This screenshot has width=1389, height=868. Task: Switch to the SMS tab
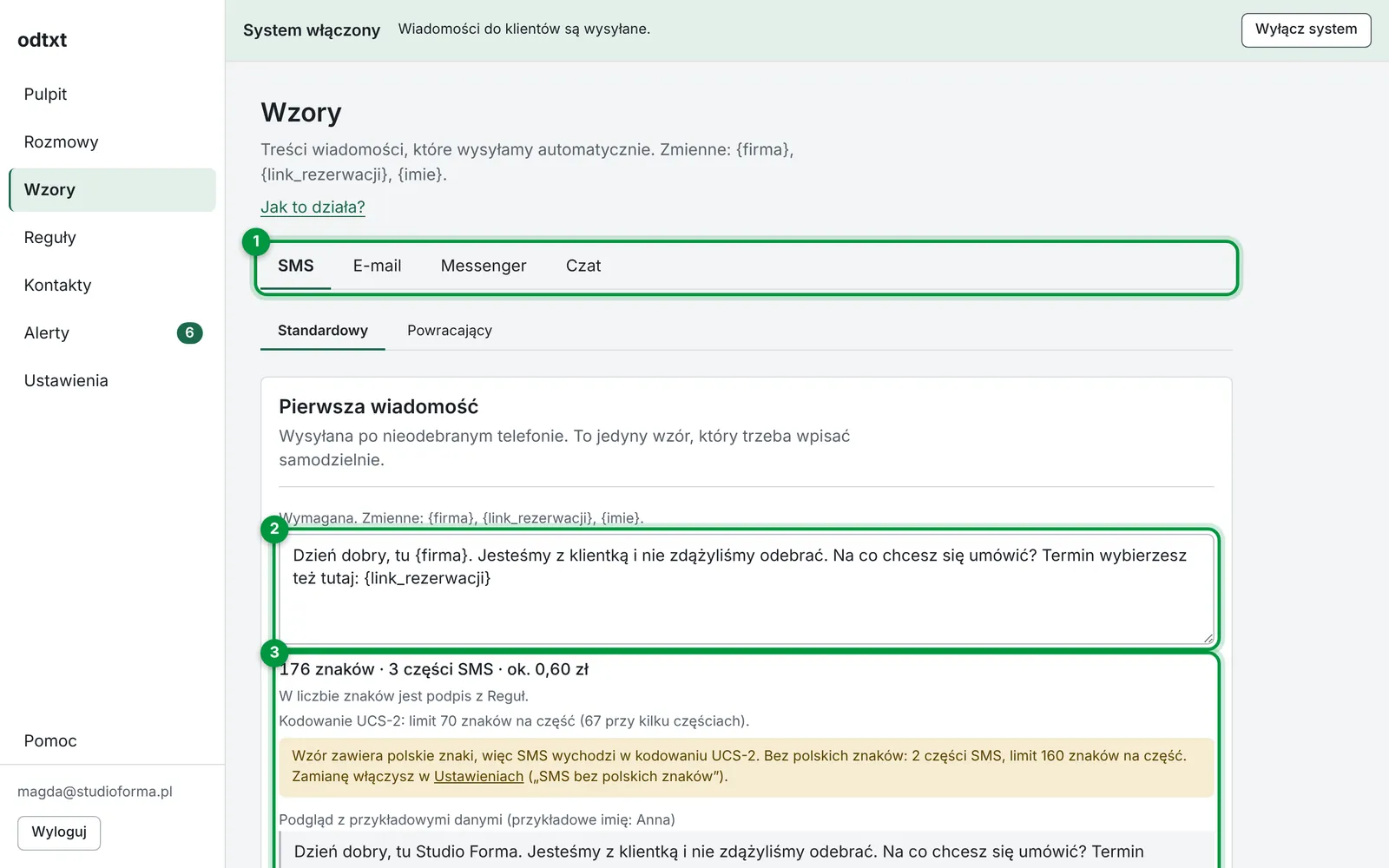pyautogui.click(x=295, y=266)
